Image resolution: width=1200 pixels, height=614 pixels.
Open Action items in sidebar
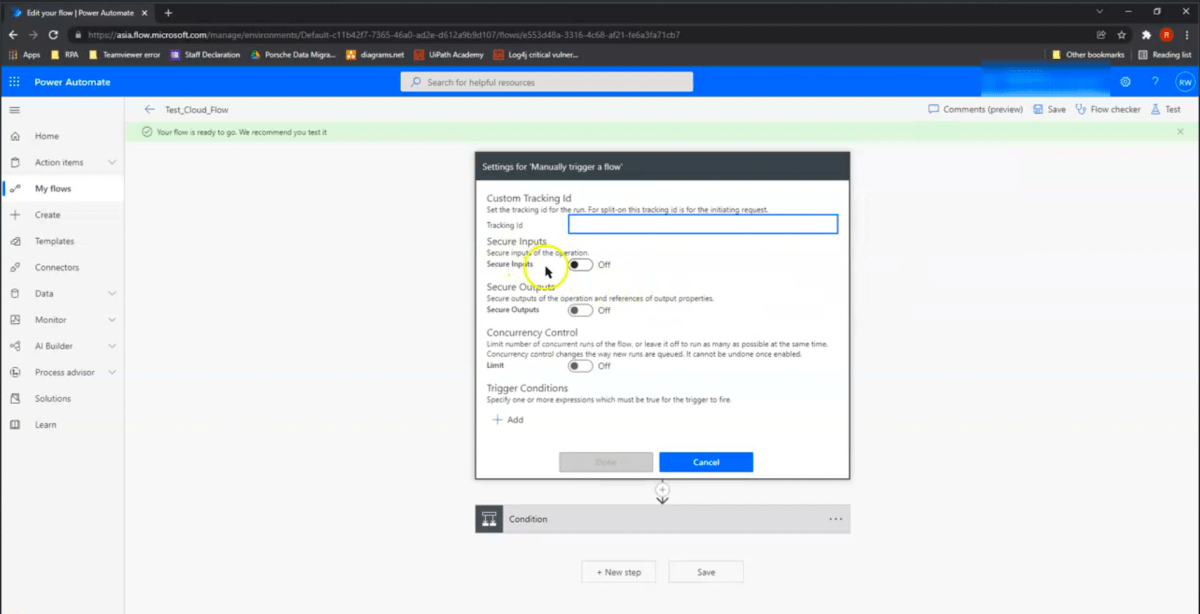click(59, 162)
